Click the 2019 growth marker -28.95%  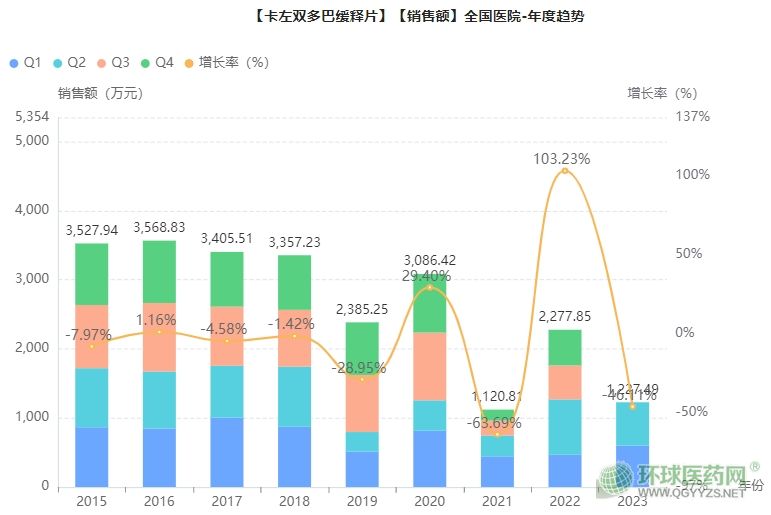click(x=362, y=379)
